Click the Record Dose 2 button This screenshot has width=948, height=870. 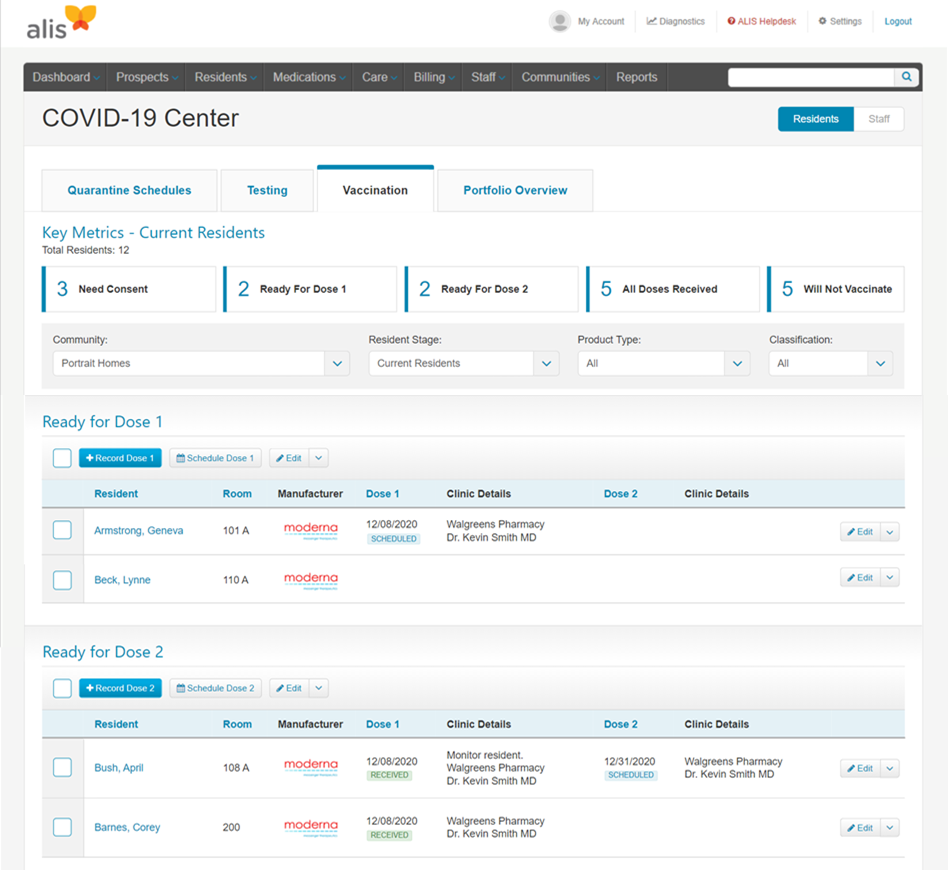[x=120, y=688]
